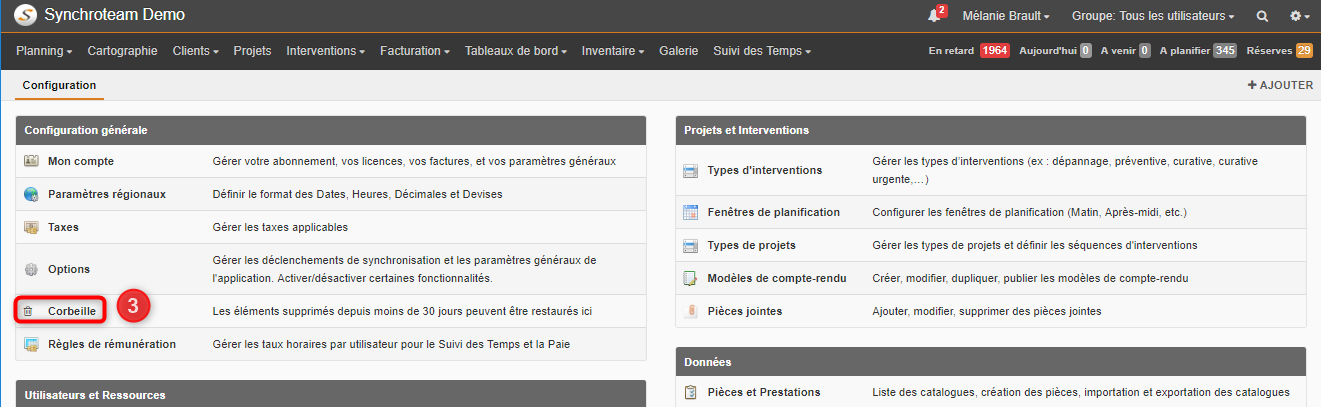Open the Règles de rémunération link
Image resolution: width=1321 pixels, height=407 pixels.
coord(112,344)
